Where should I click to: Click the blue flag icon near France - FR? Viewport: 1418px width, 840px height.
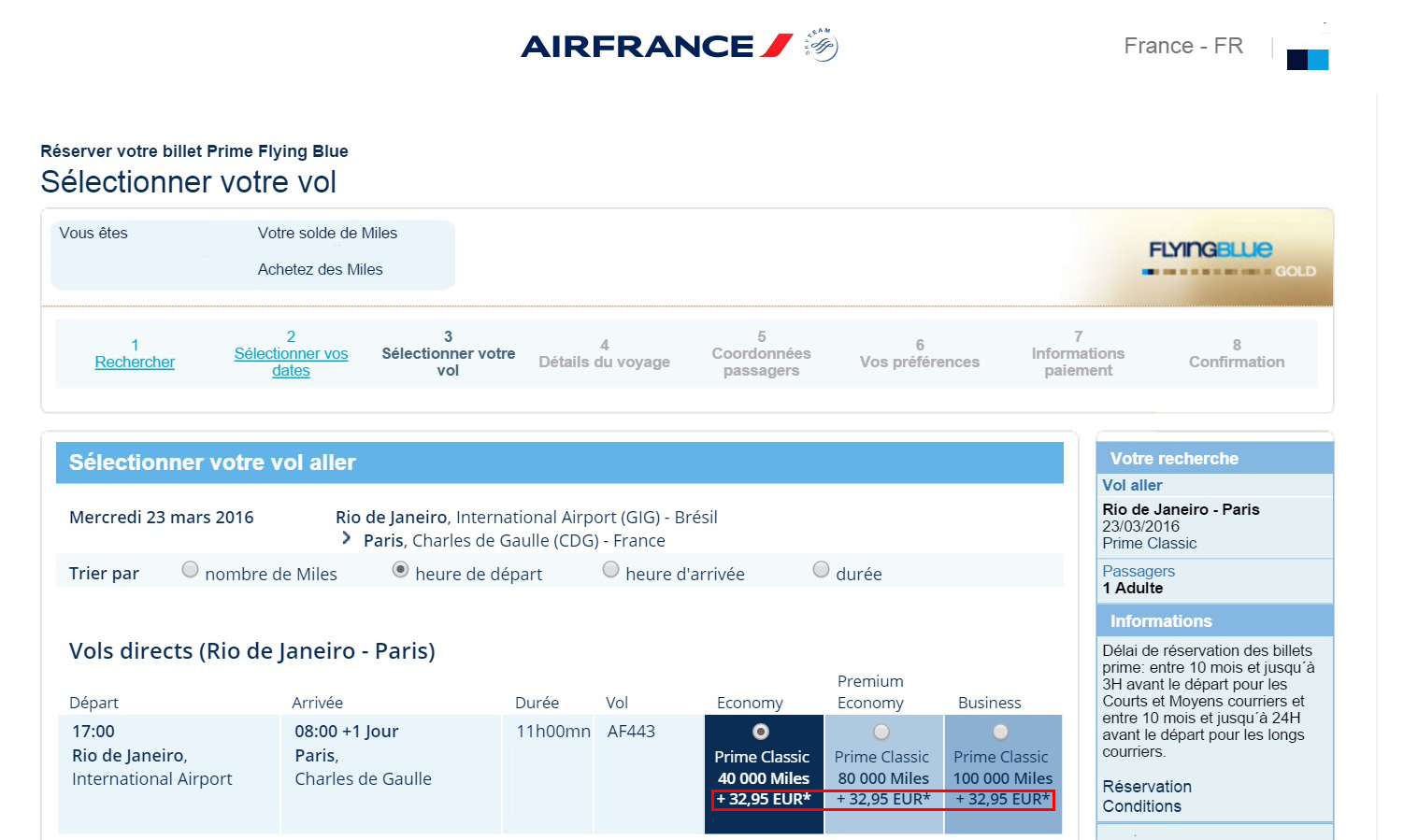click(1308, 60)
